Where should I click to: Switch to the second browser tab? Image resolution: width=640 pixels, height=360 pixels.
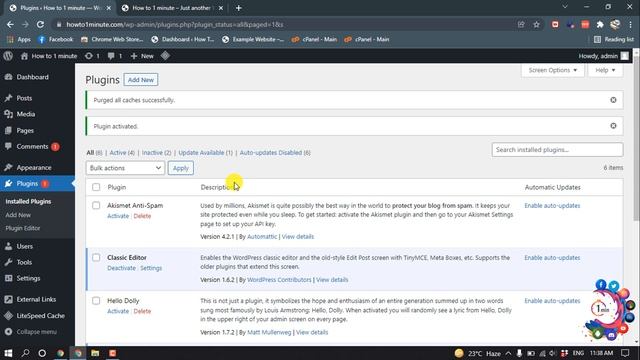point(172,8)
